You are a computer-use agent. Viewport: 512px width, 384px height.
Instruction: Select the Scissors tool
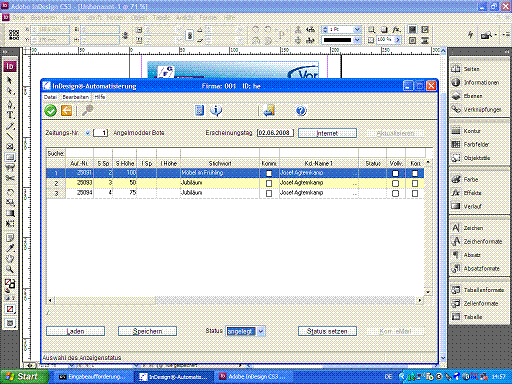click(10, 178)
